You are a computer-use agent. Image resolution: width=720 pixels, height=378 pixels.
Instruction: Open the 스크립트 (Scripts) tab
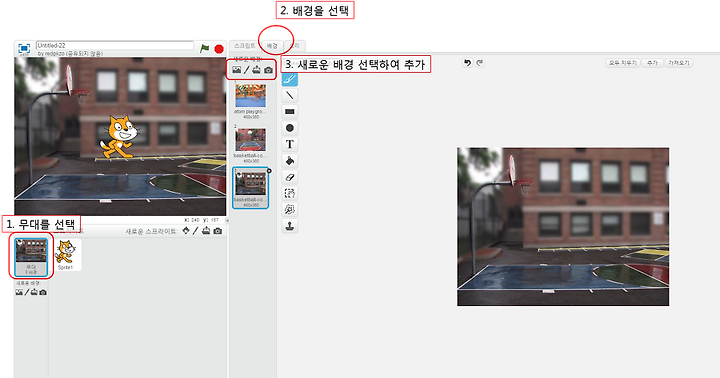click(x=244, y=46)
